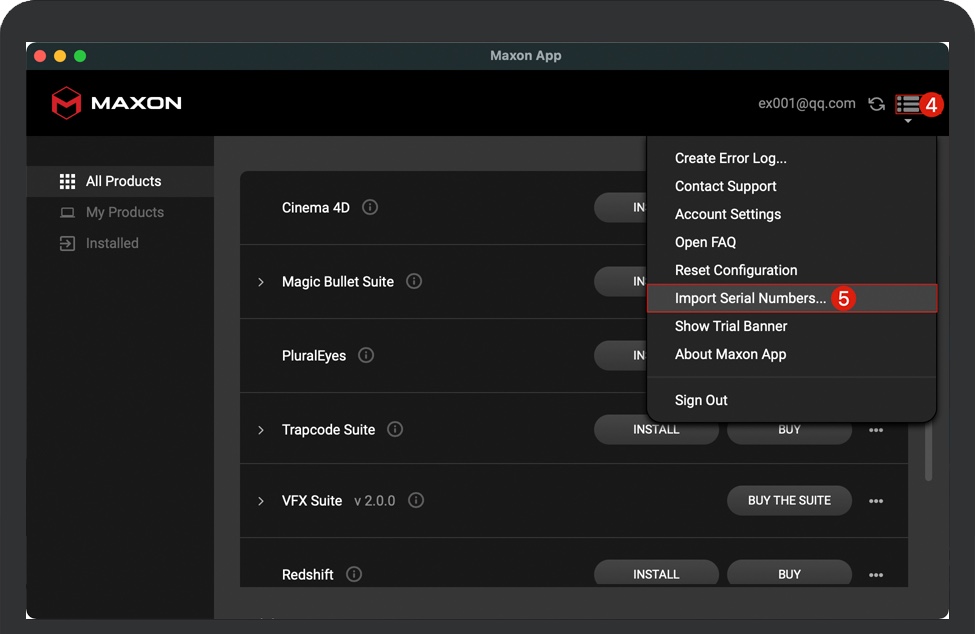Click the info icon next to Cinema 4D
Viewport: 975px width, 634px height.
point(370,208)
